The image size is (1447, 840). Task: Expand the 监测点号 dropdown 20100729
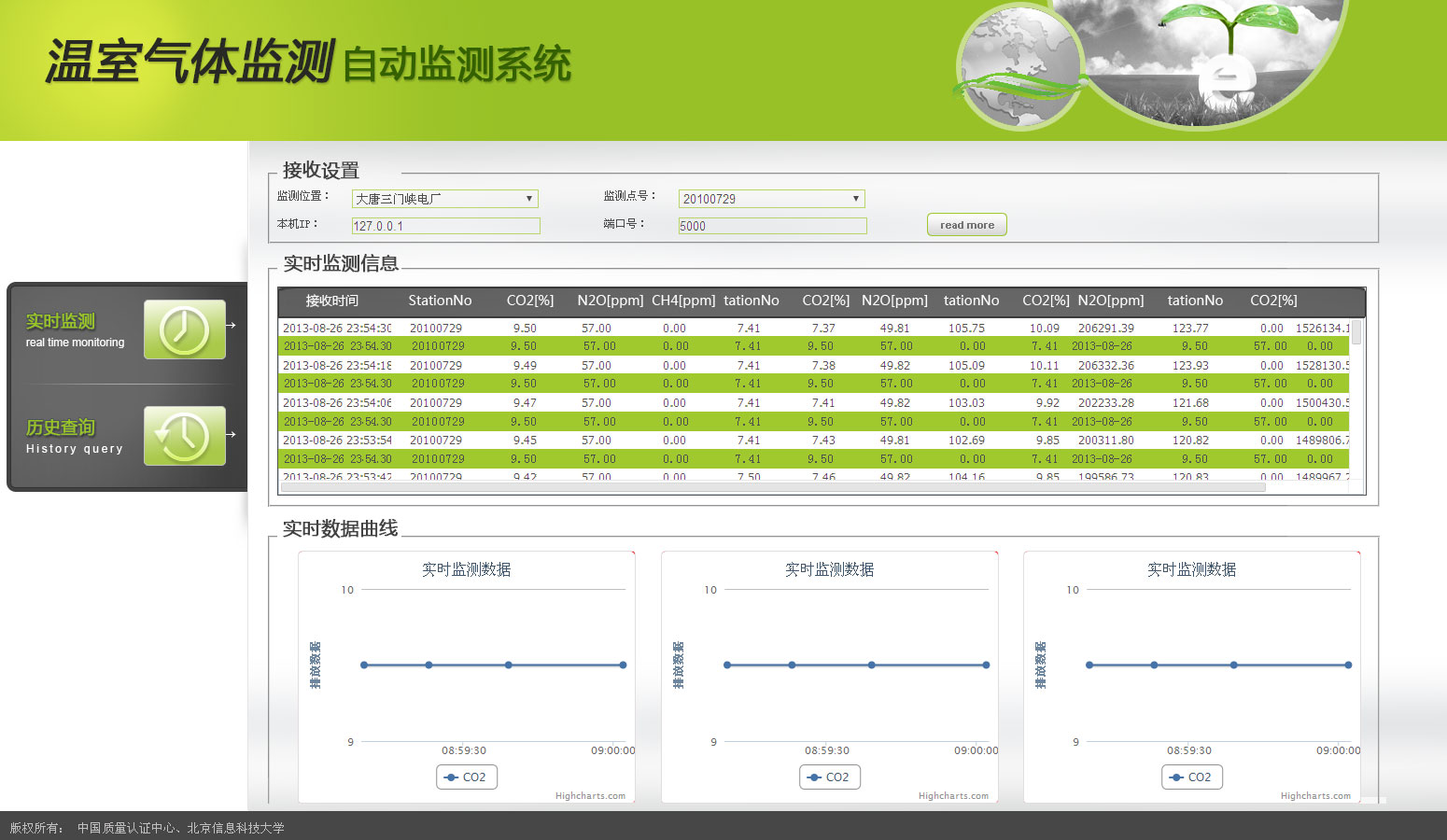pyautogui.click(x=771, y=199)
